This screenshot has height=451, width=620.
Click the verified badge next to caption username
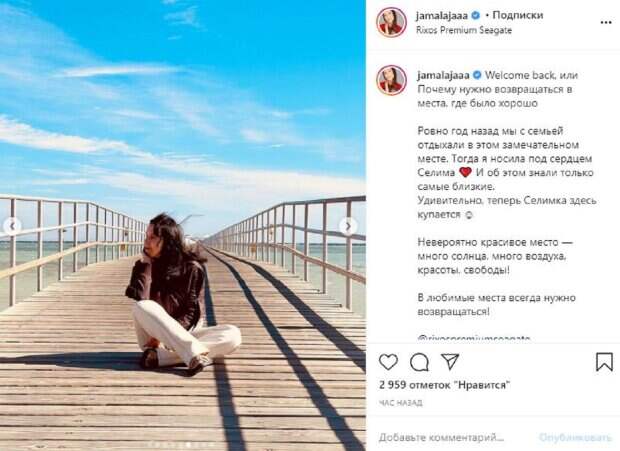point(477,75)
